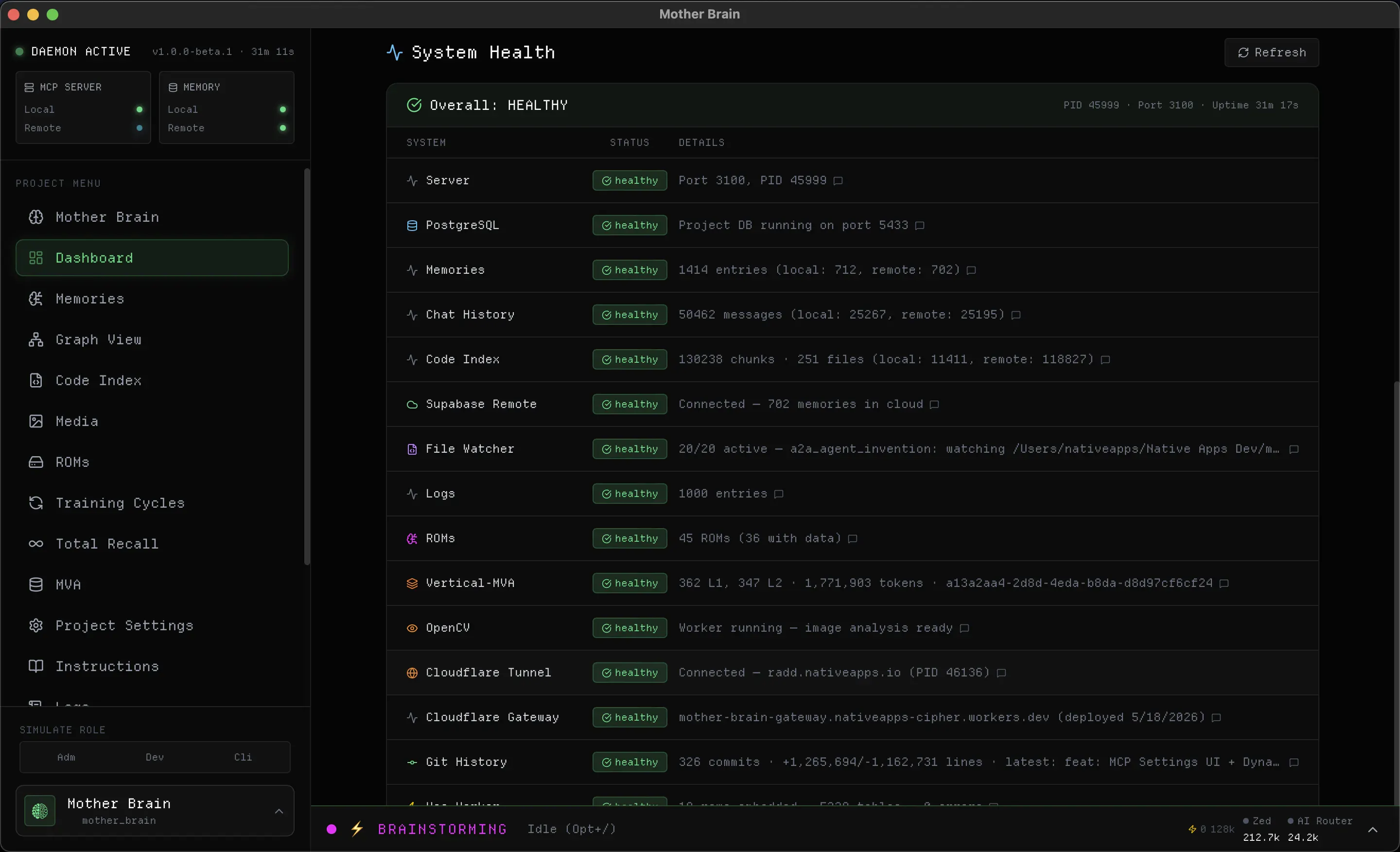
Task: Click the Total Recall infinity icon
Action: tap(36, 544)
